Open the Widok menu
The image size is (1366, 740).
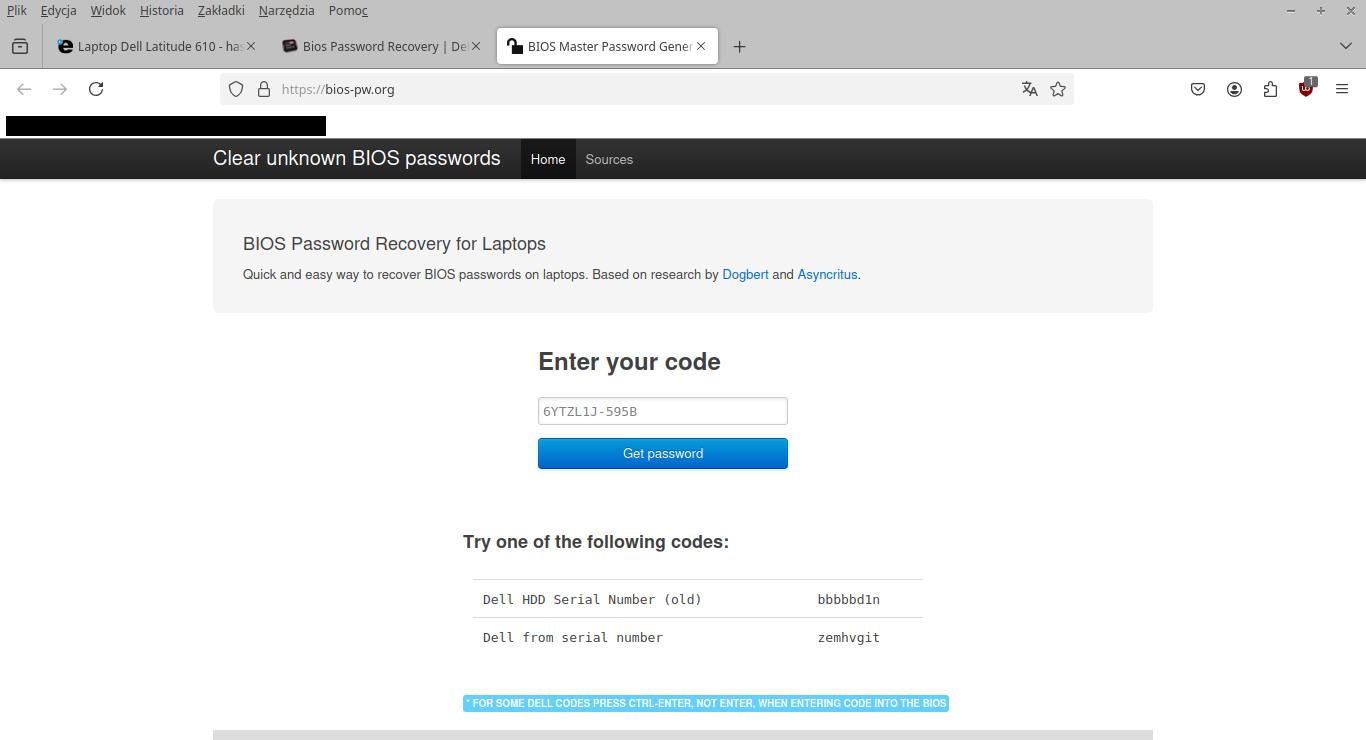108,10
